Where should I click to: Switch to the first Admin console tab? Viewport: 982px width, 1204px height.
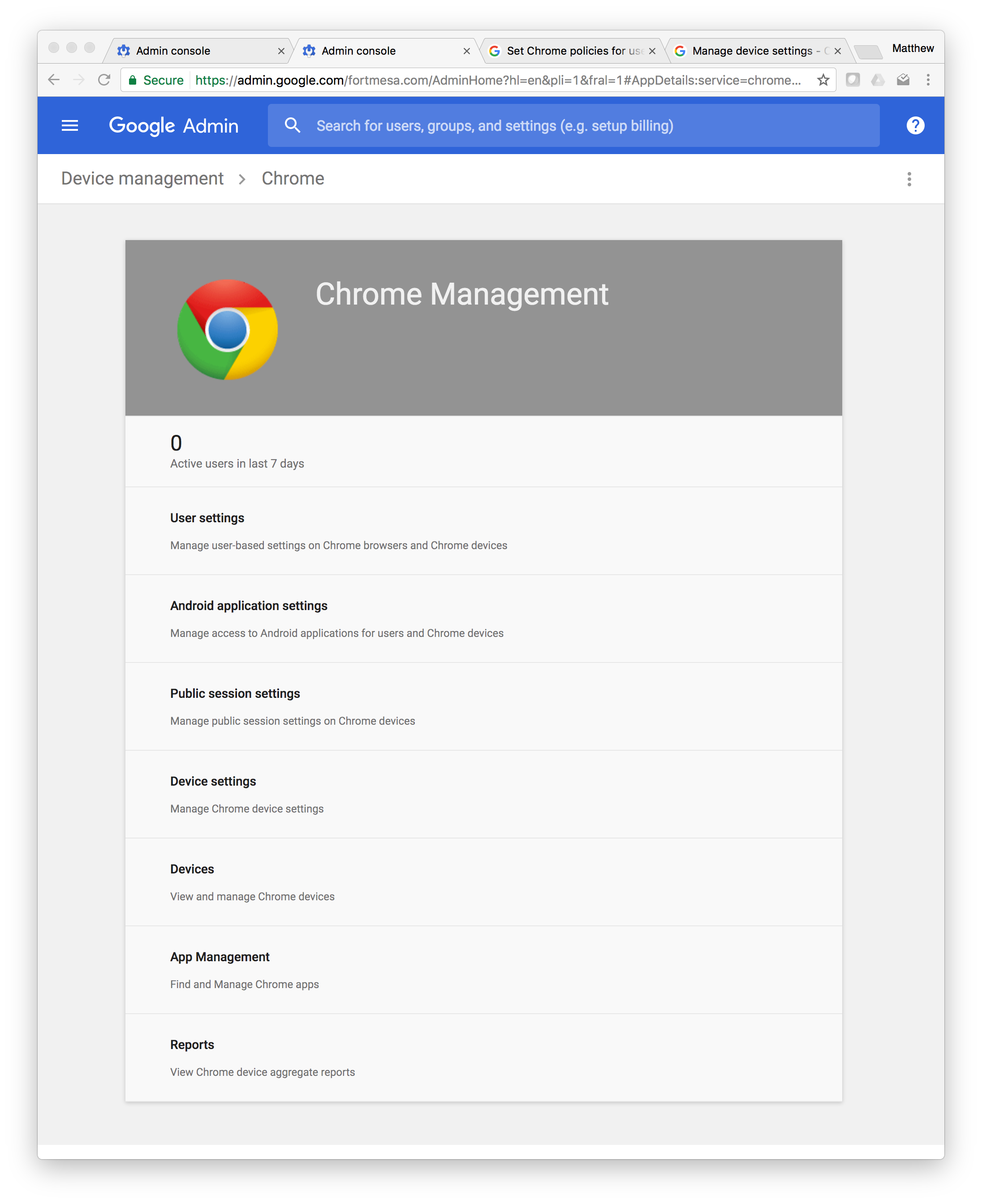coord(198,51)
